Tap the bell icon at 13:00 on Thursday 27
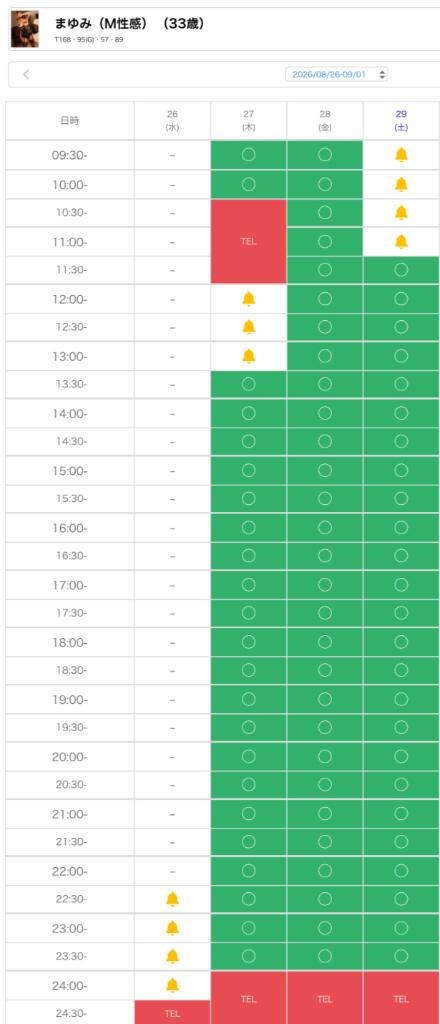 point(248,356)
